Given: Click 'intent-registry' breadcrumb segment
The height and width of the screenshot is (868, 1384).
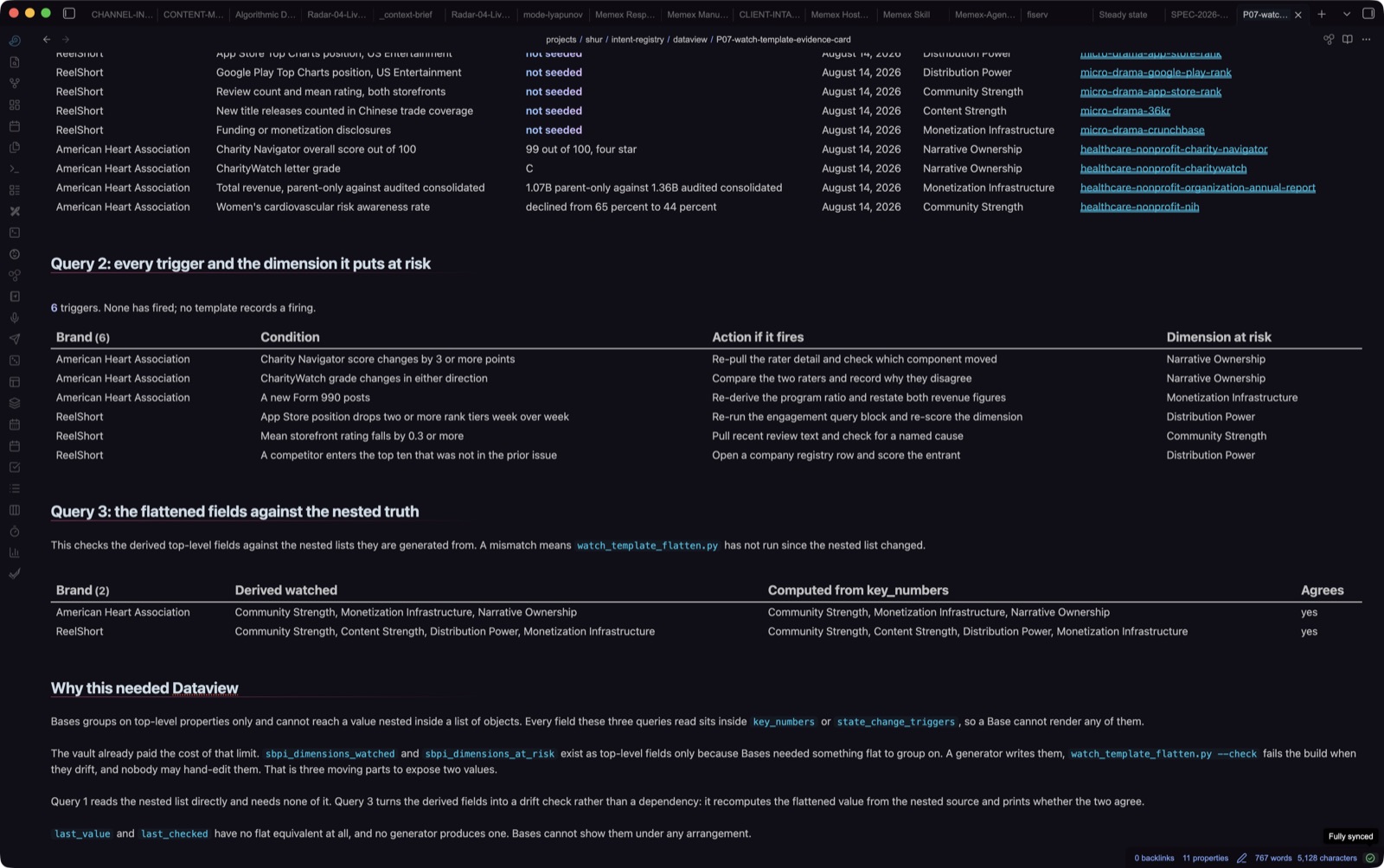Looking at the screenshot, I should (638, 40).
